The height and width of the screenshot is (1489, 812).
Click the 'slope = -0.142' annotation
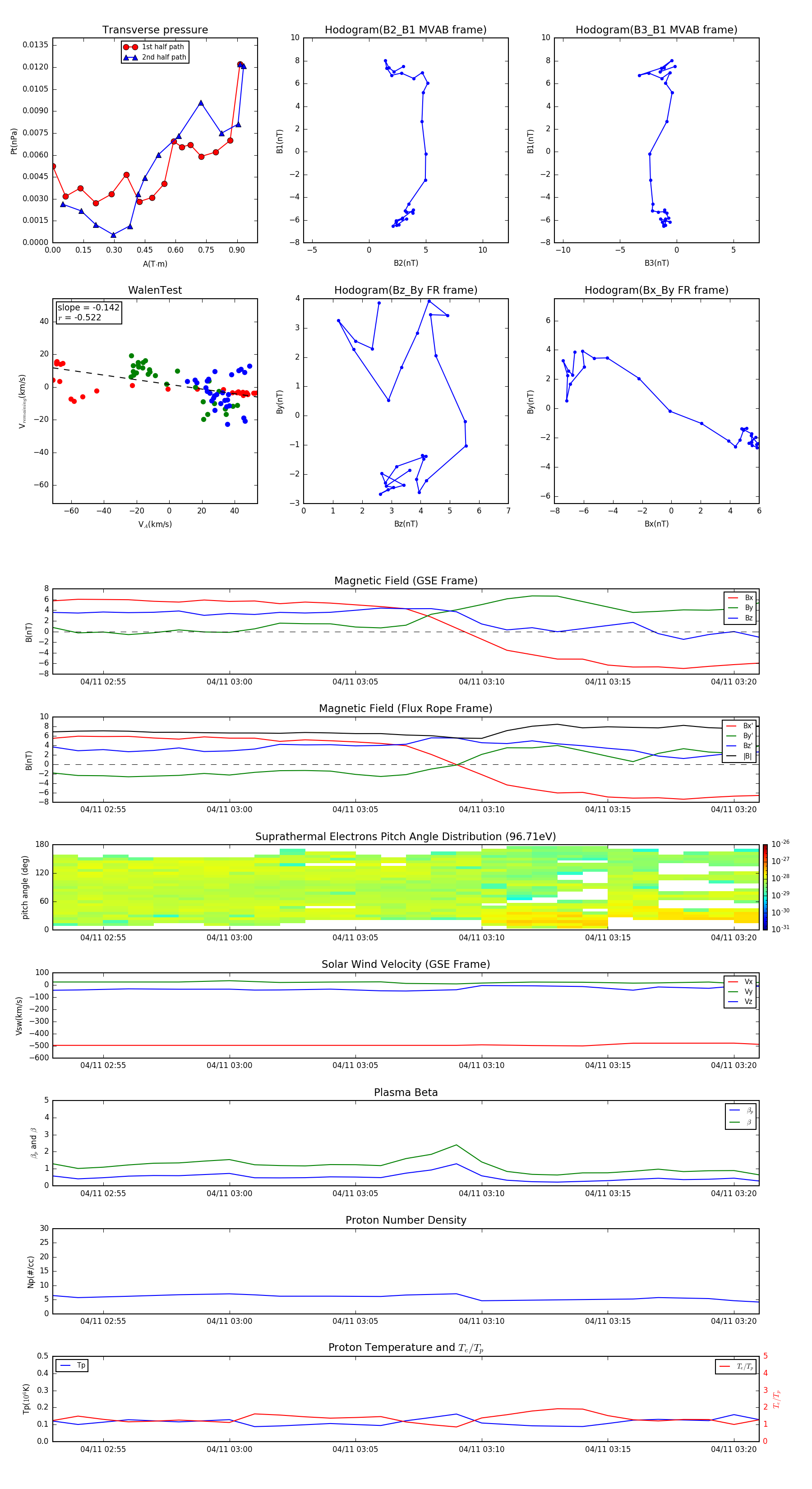pyautogui.click(x=88, y=308)
